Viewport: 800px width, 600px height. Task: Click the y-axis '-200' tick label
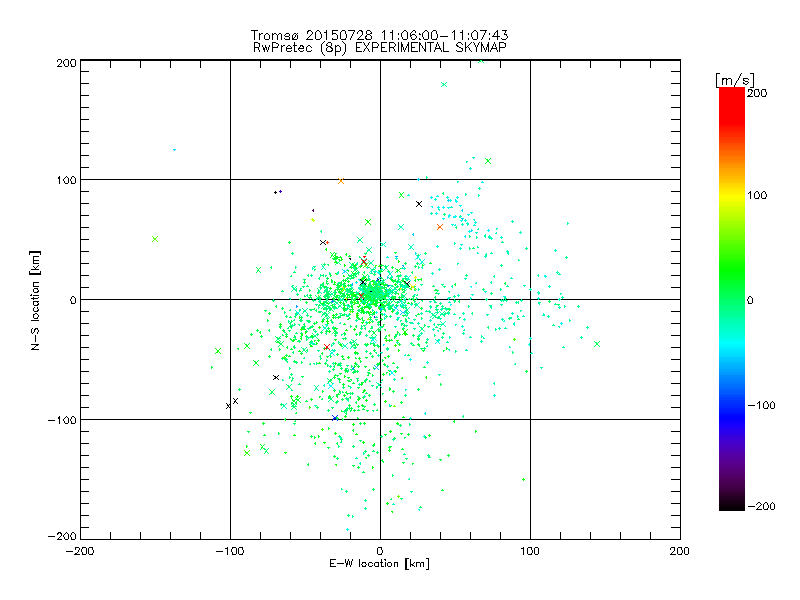(x=62, y=536)
